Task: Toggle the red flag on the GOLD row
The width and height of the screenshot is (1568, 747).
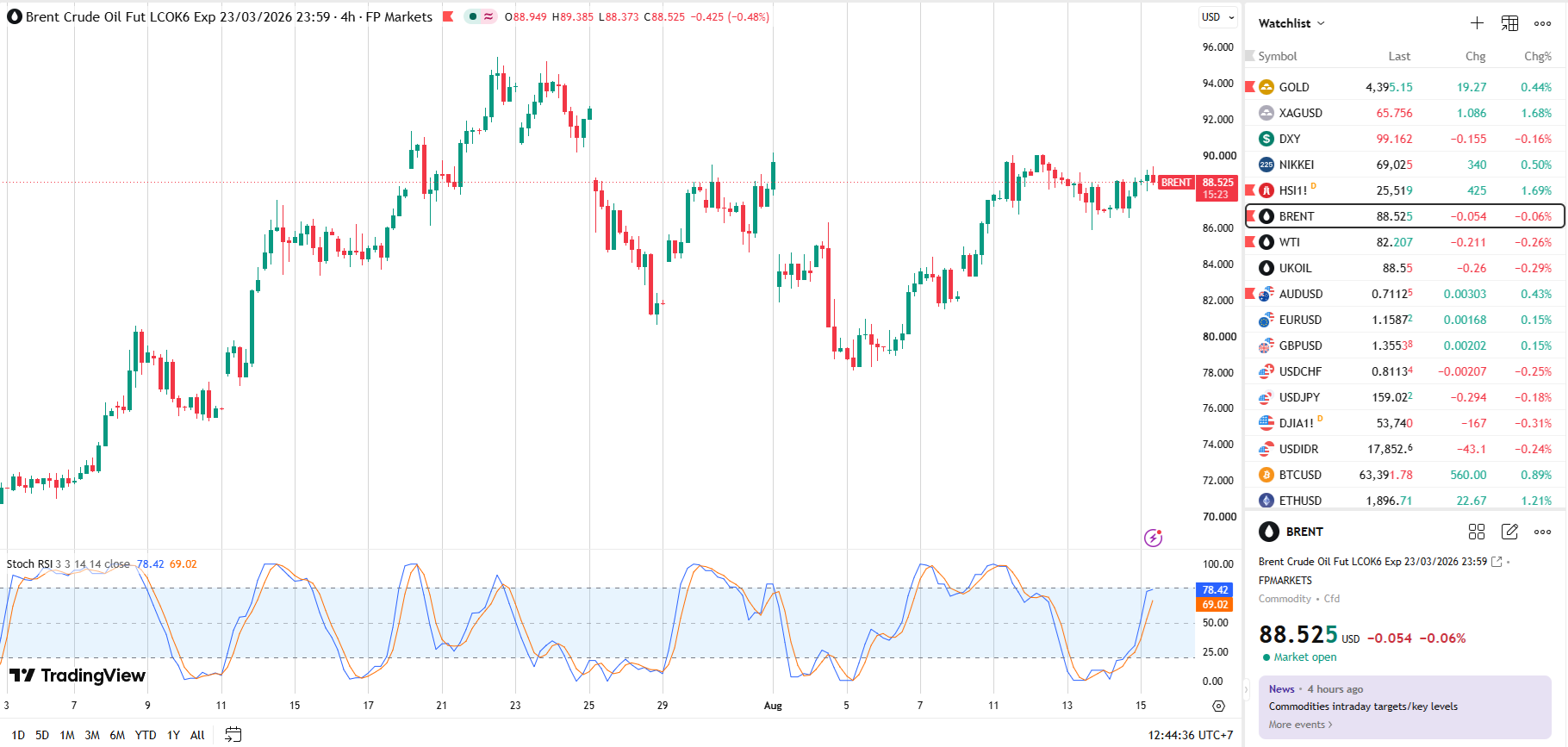Action: click(1250, 87)
